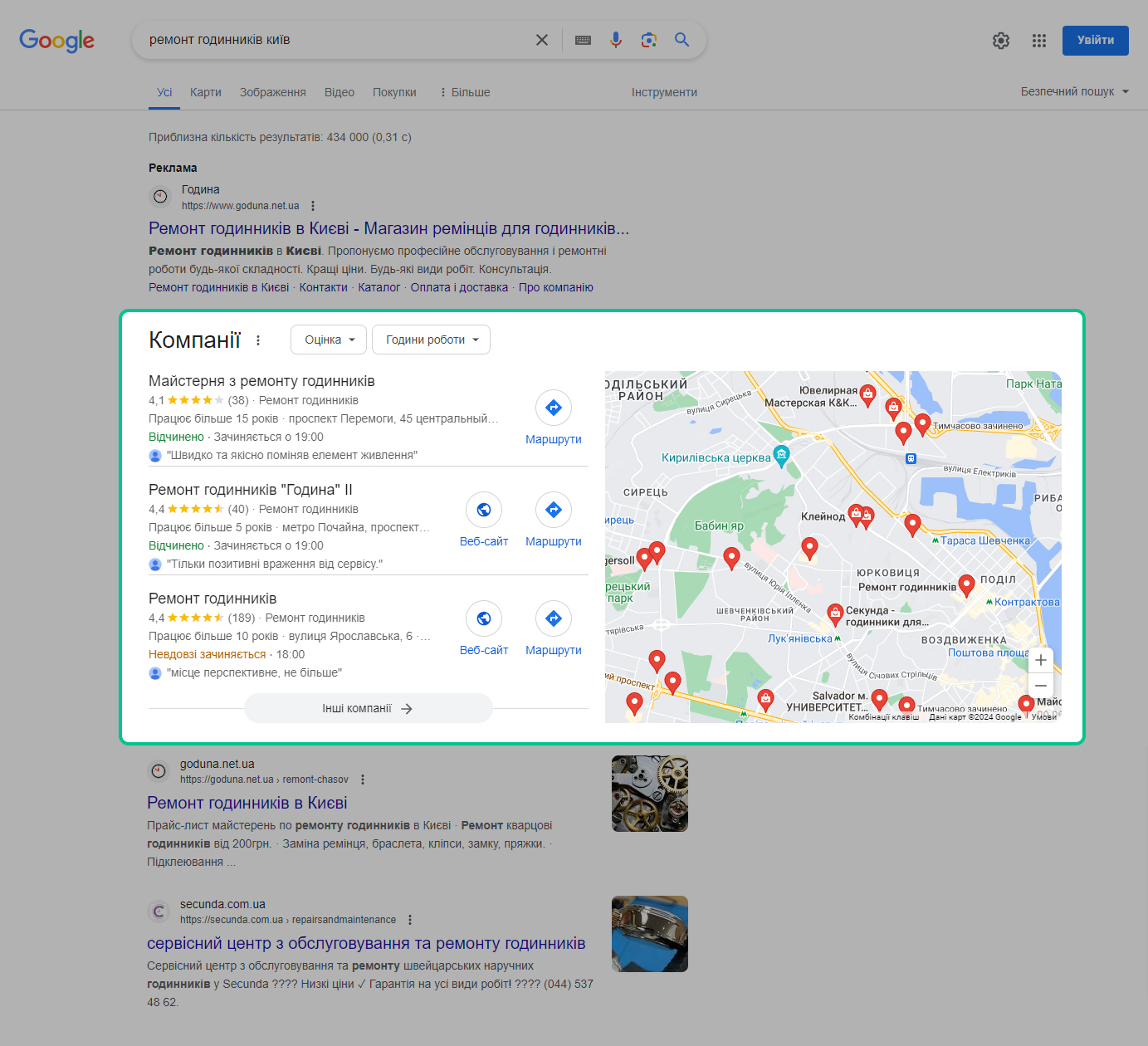Open website of Ремонт годинників "Година" II
Image resolution: width=1148 pixels, height=1046 pixels.
point(484,520)
